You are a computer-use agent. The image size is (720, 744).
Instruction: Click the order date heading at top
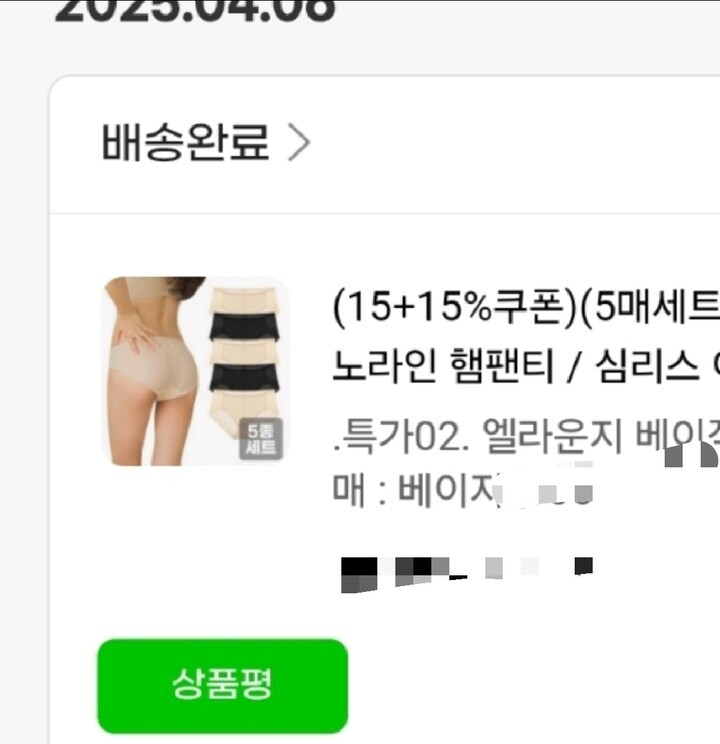point(195,10)
